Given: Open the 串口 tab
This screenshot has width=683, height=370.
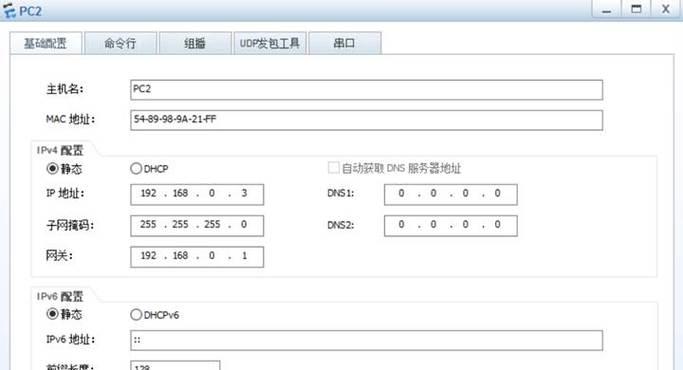Looking at the screenshot, I should pos(345,43).
